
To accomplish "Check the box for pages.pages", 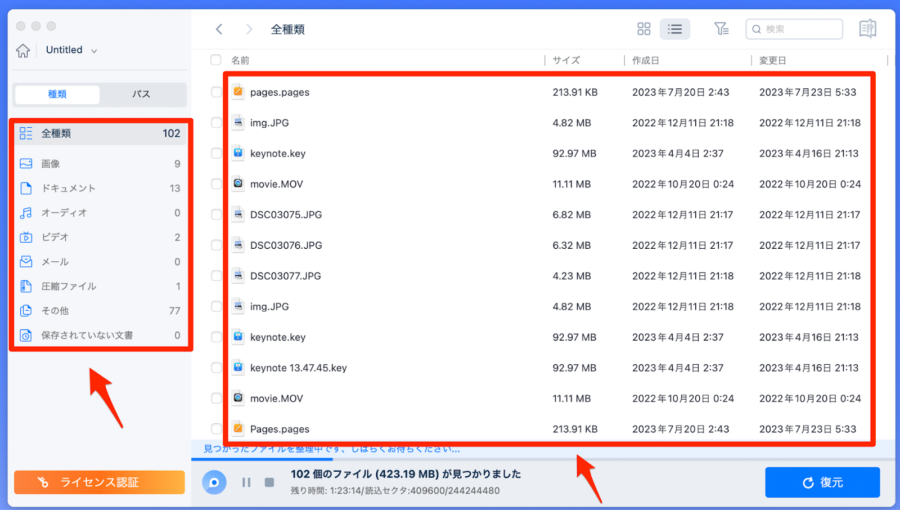I will (216, 92).
